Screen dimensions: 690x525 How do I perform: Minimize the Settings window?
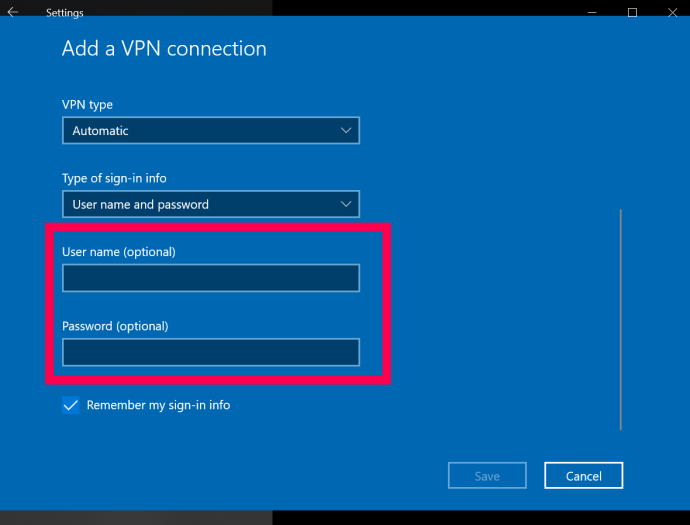pyautogui.click(x=592, y=12)
